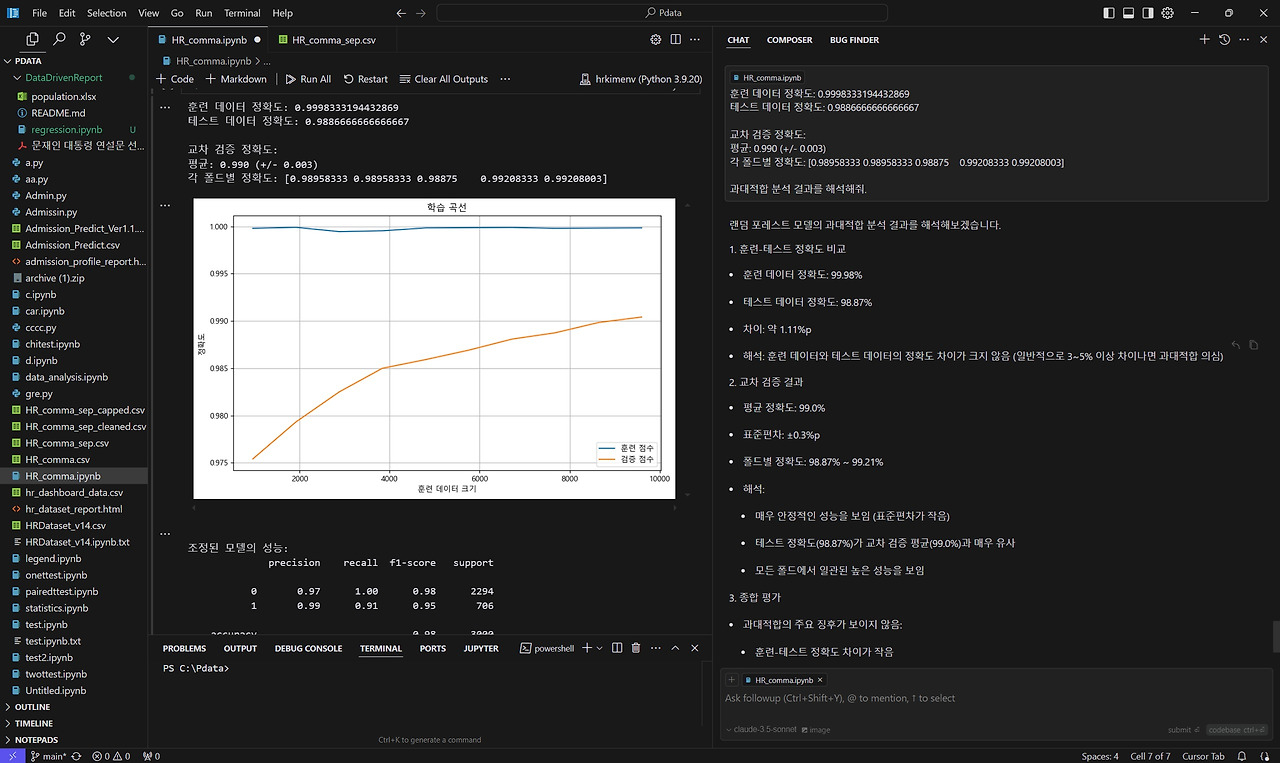Open notifications bell in status bar

tap(1244, 756)
